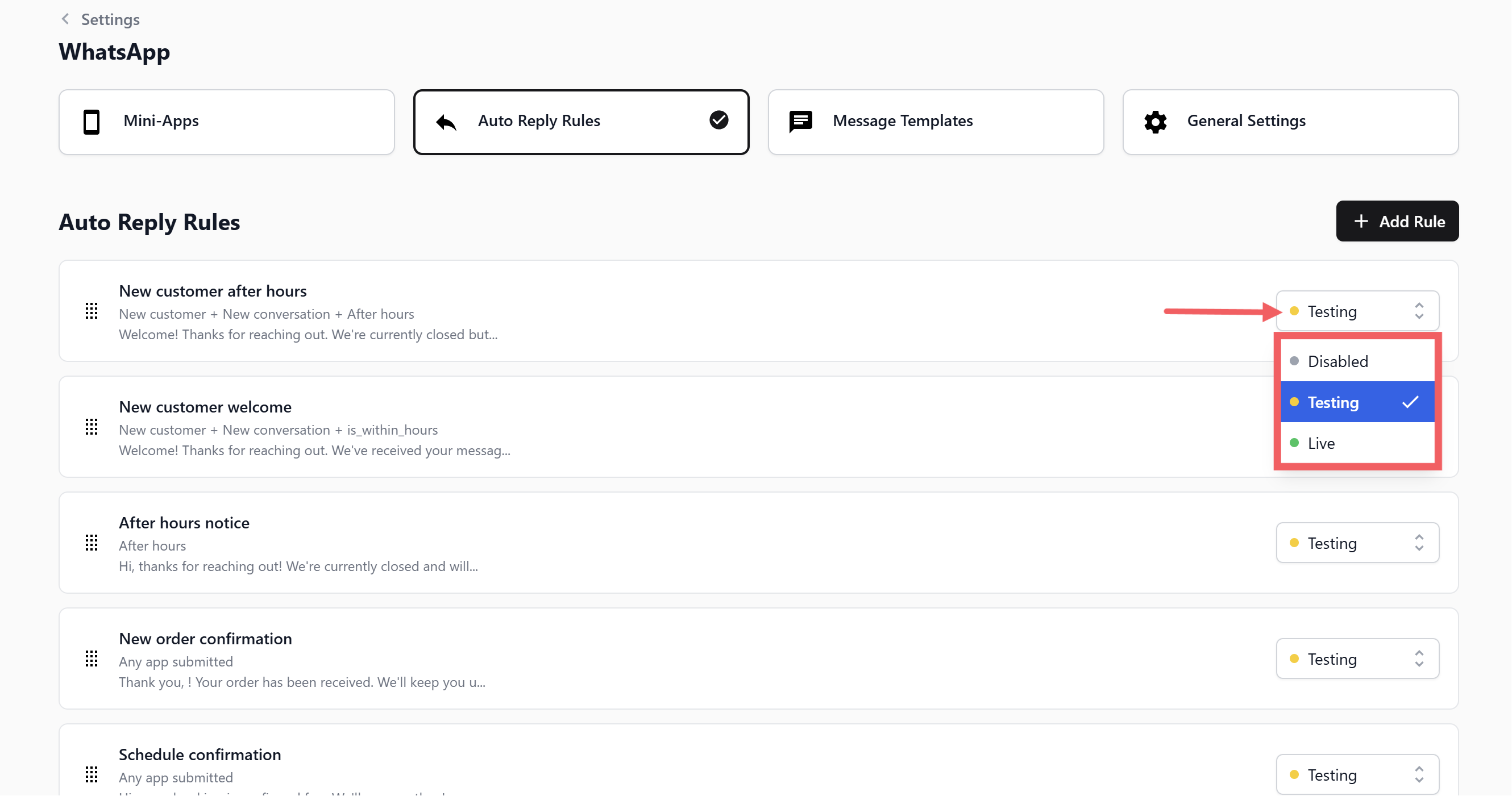This screenshot has height=796, width=1512.
Task: Click drag handle for New customer welcome rule
Action: pyautogui.click(x=92, y=427)
